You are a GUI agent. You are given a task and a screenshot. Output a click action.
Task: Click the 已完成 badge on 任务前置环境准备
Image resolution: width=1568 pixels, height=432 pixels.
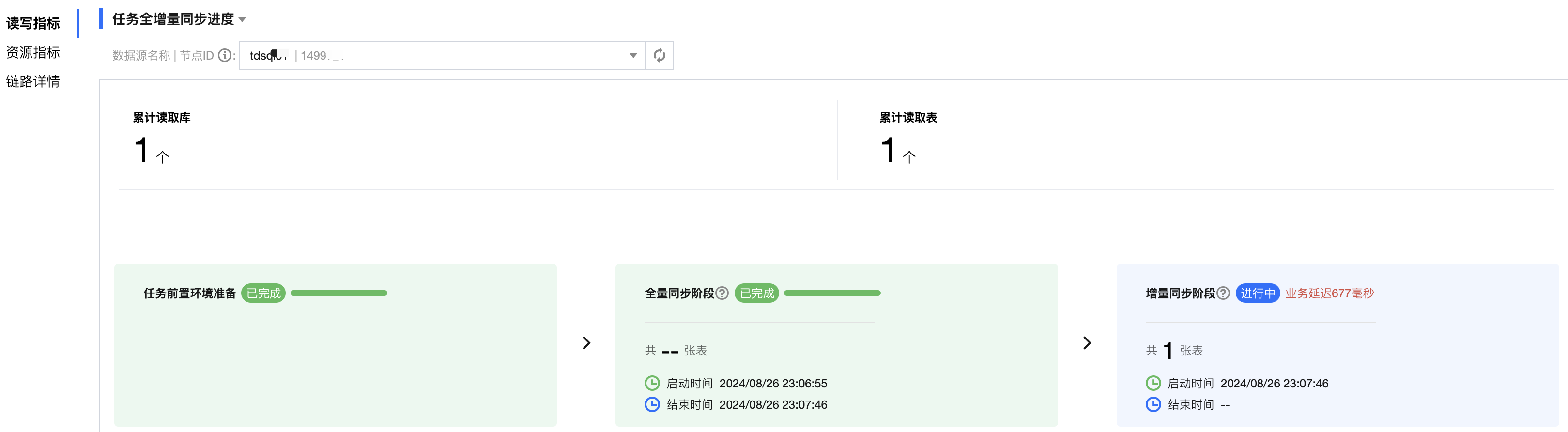point(263,293)
